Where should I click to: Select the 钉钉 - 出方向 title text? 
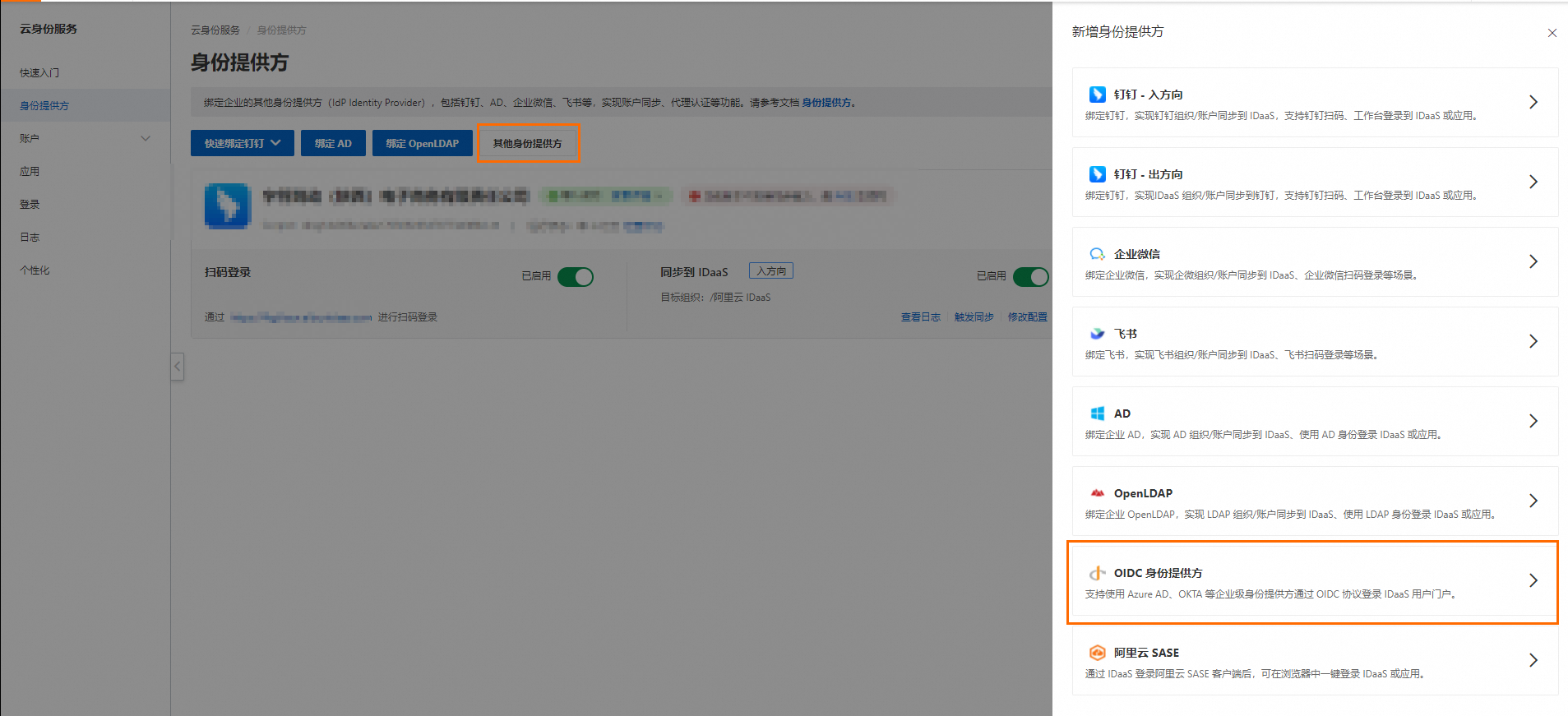1148,174
